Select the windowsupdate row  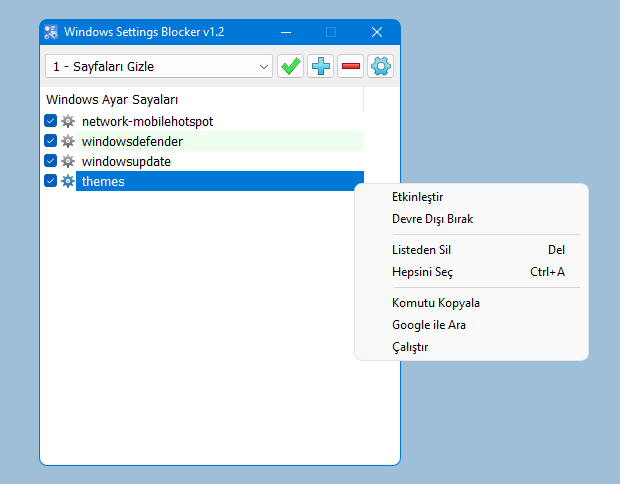point(219,161)
